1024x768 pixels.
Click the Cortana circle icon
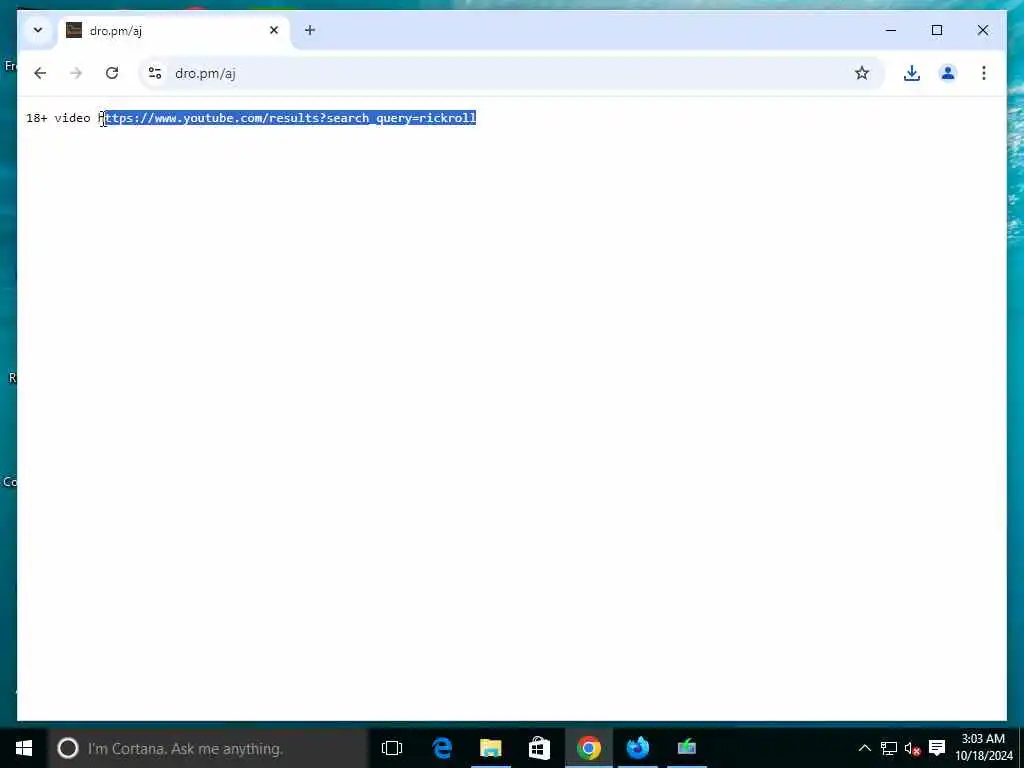coord(68,748)
